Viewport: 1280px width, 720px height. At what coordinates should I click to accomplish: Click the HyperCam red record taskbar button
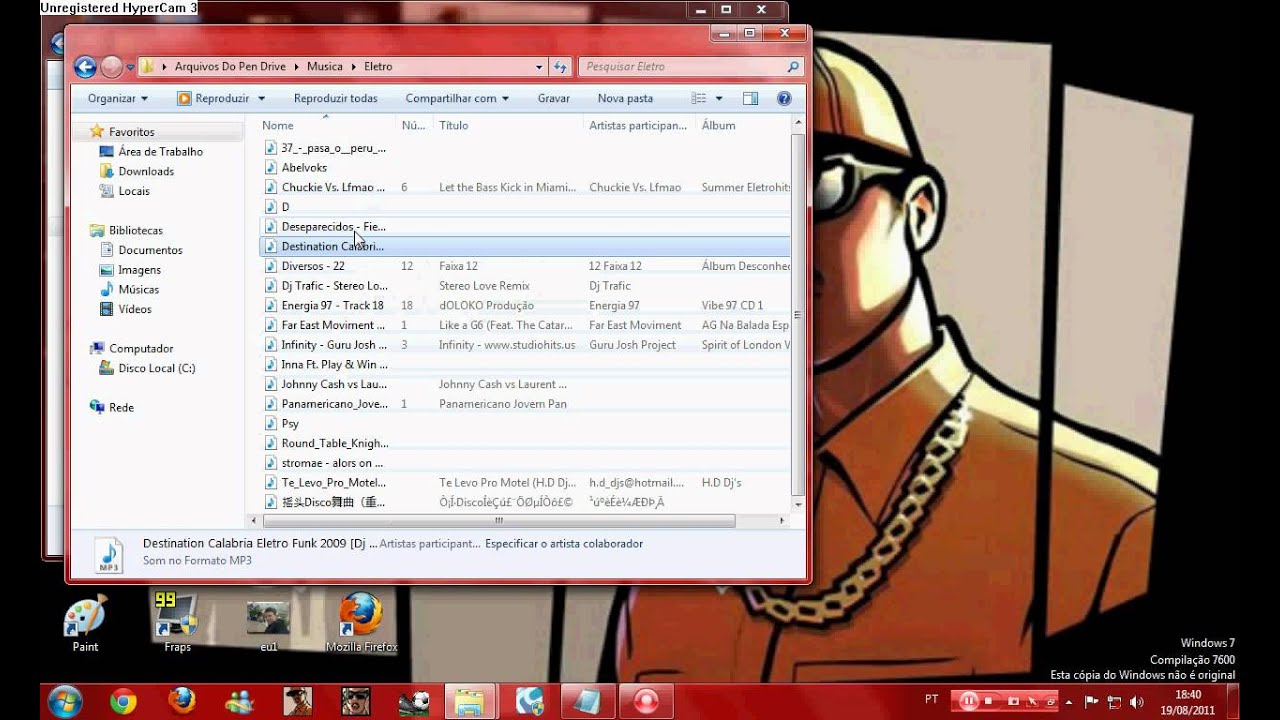click(644, 702)
